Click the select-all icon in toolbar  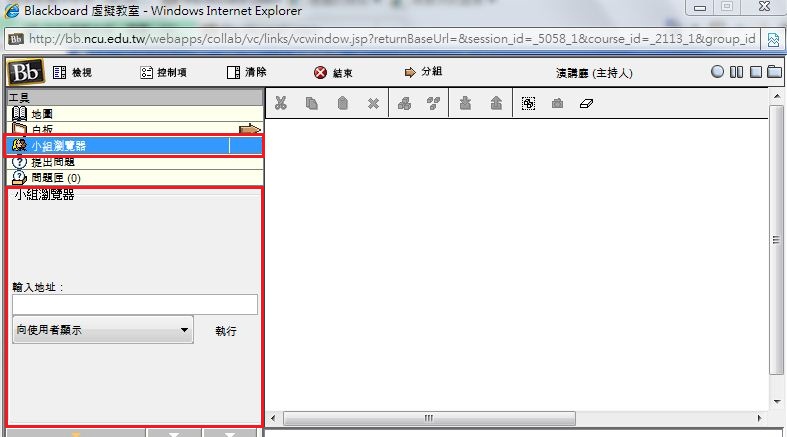pos(528,103)
